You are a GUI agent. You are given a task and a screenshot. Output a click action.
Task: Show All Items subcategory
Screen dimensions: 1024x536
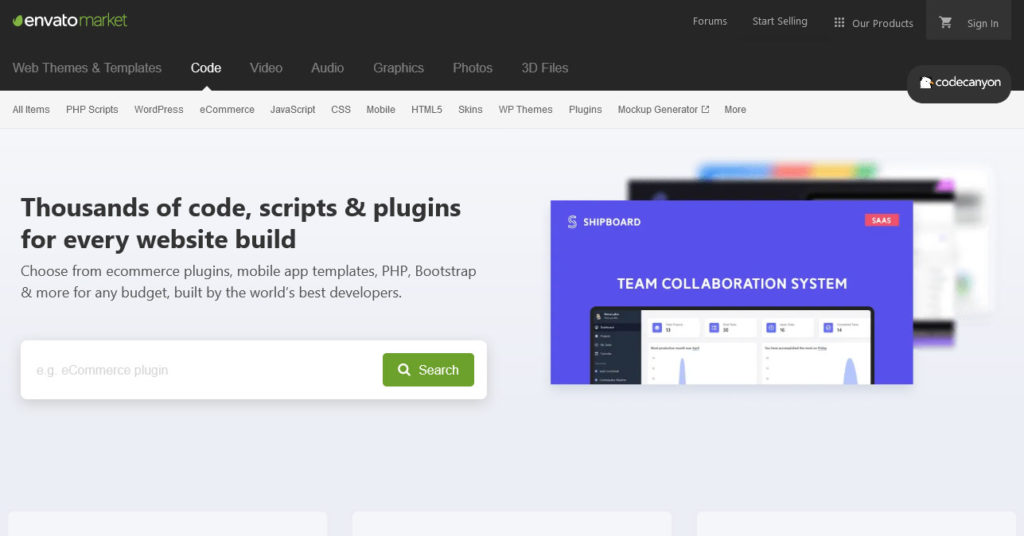click(x=31, y=110)
